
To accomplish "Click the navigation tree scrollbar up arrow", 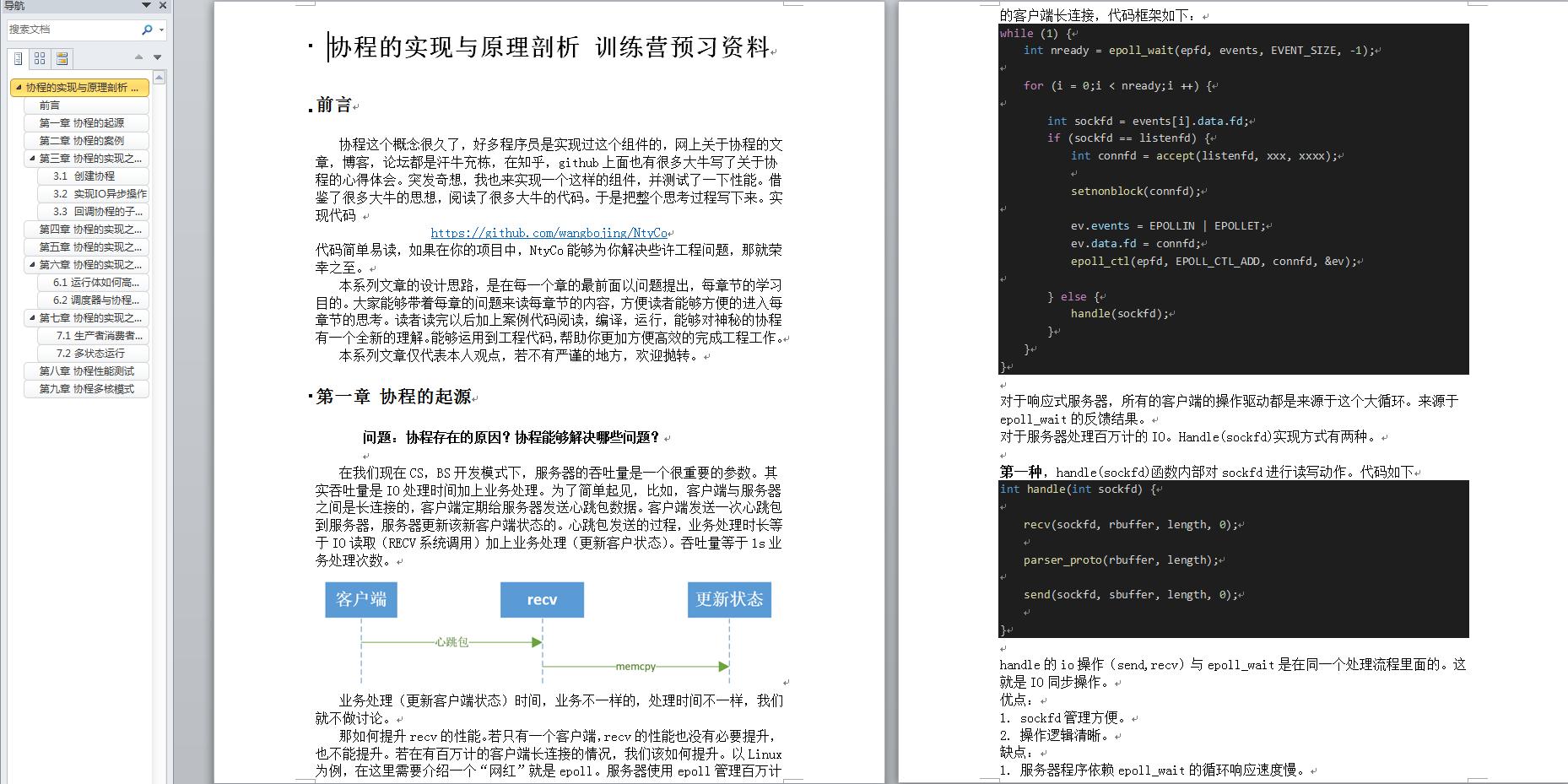I will click(x=159, y=76).
